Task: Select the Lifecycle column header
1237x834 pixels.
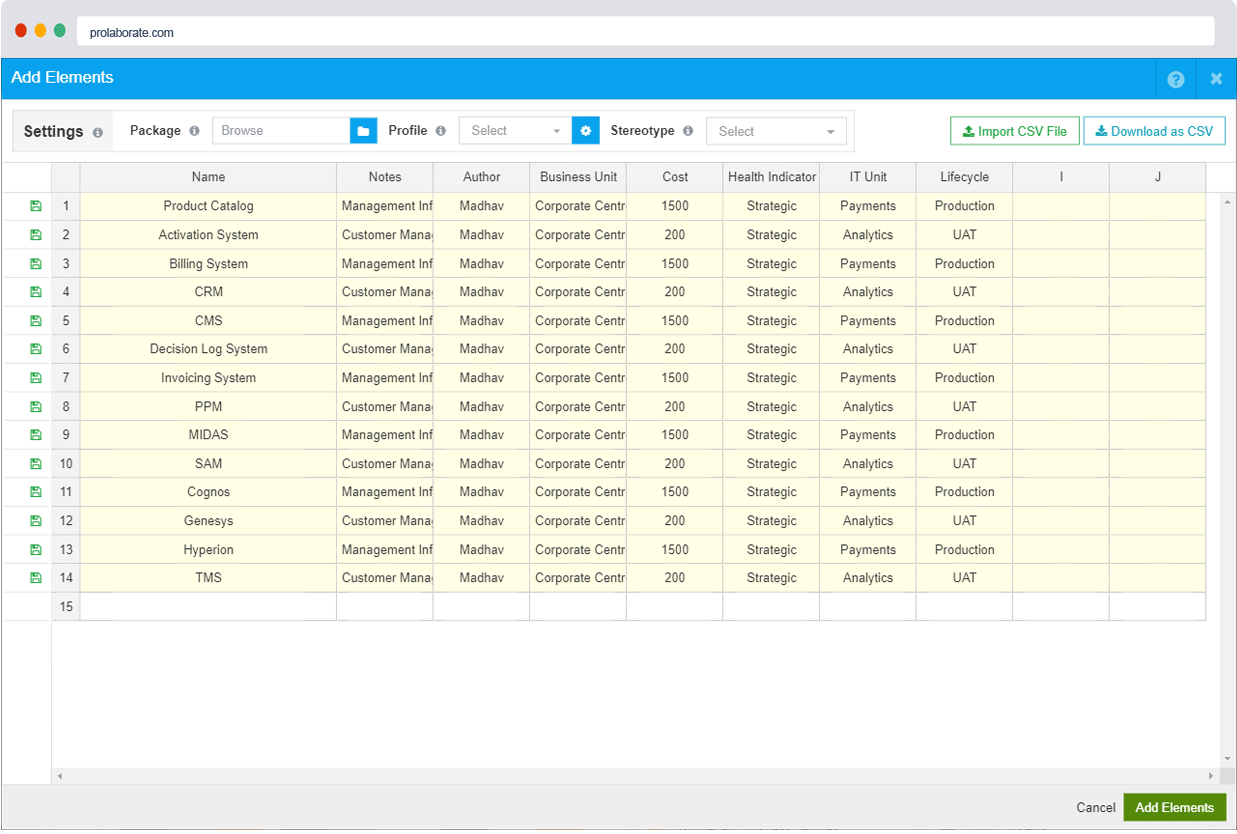Action: point(964,177)
